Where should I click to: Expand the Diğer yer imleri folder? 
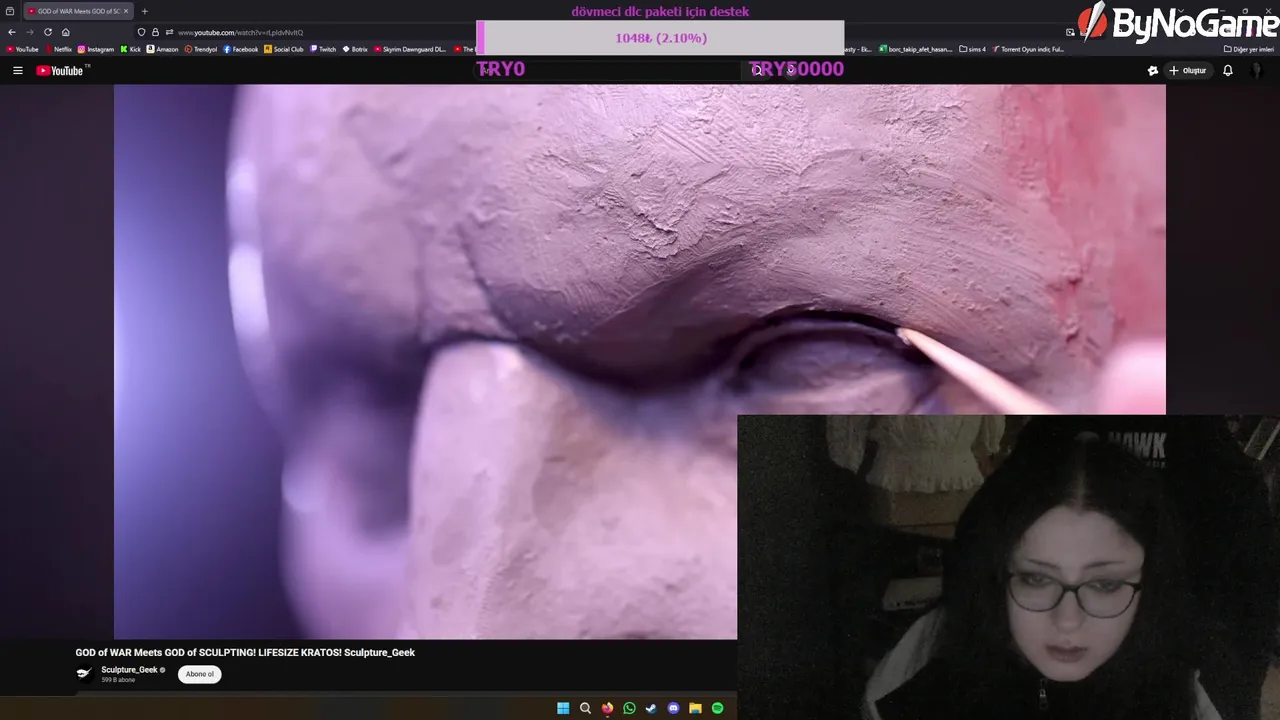click(x=1249, y=49)
